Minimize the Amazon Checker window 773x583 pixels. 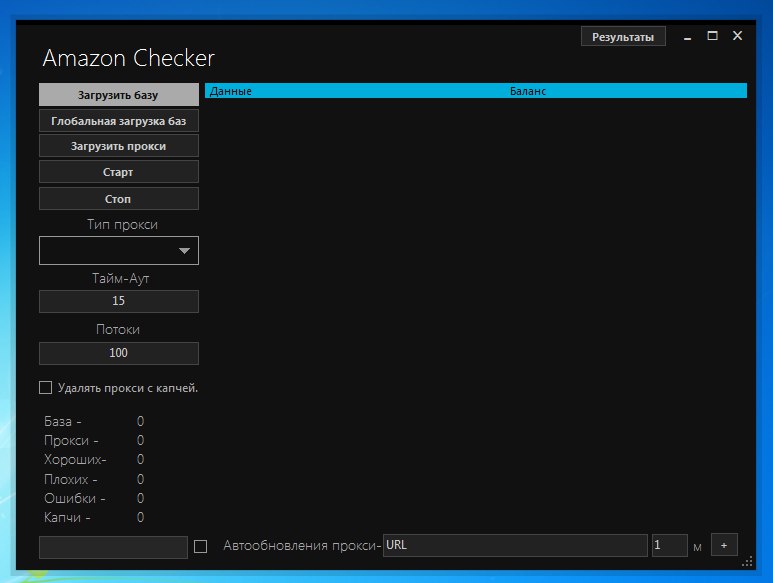pos(687,36)
